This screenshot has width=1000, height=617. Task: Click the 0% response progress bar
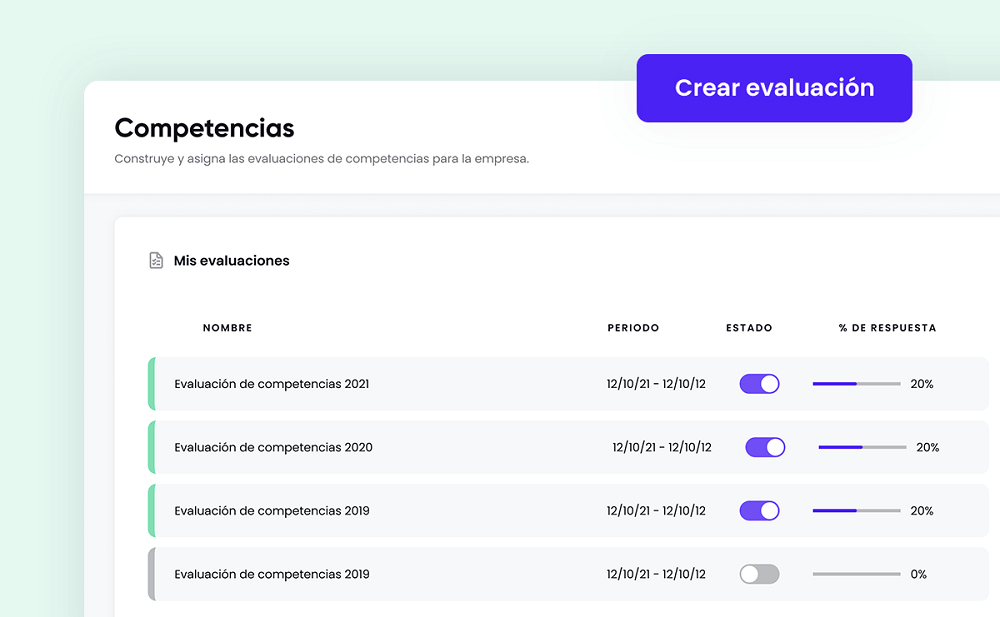pos(856,574)
